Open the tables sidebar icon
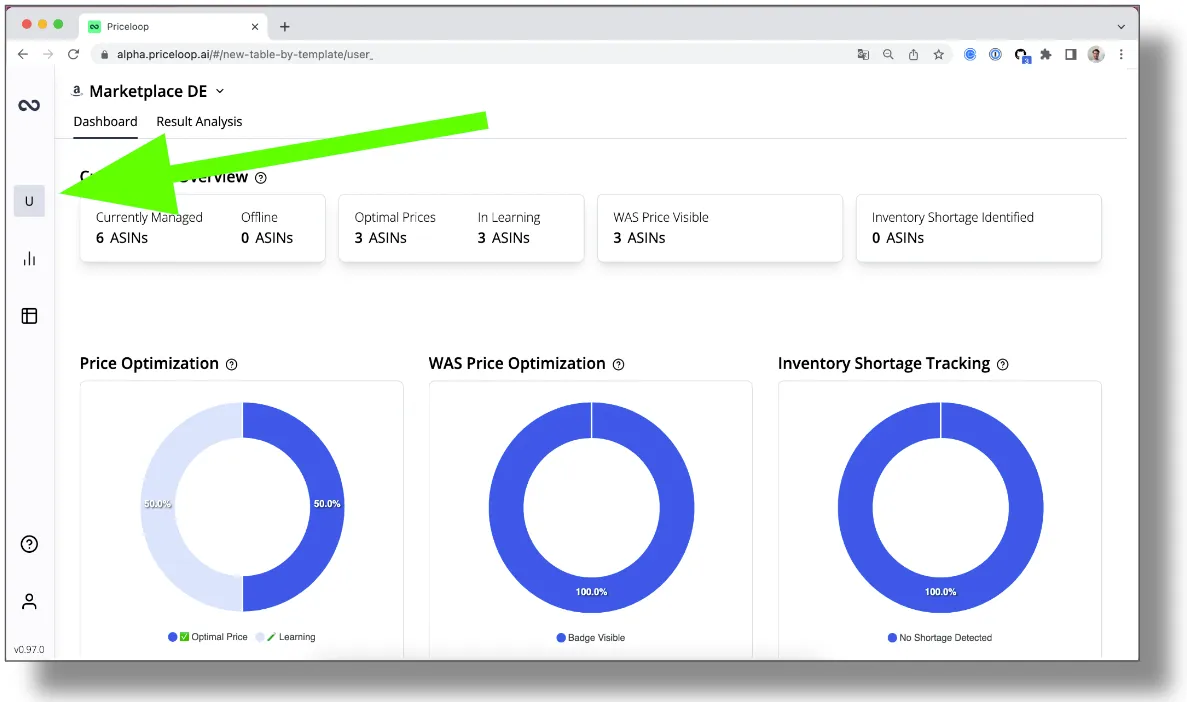This screenshot has height=702, width=1187. point(29,316)
